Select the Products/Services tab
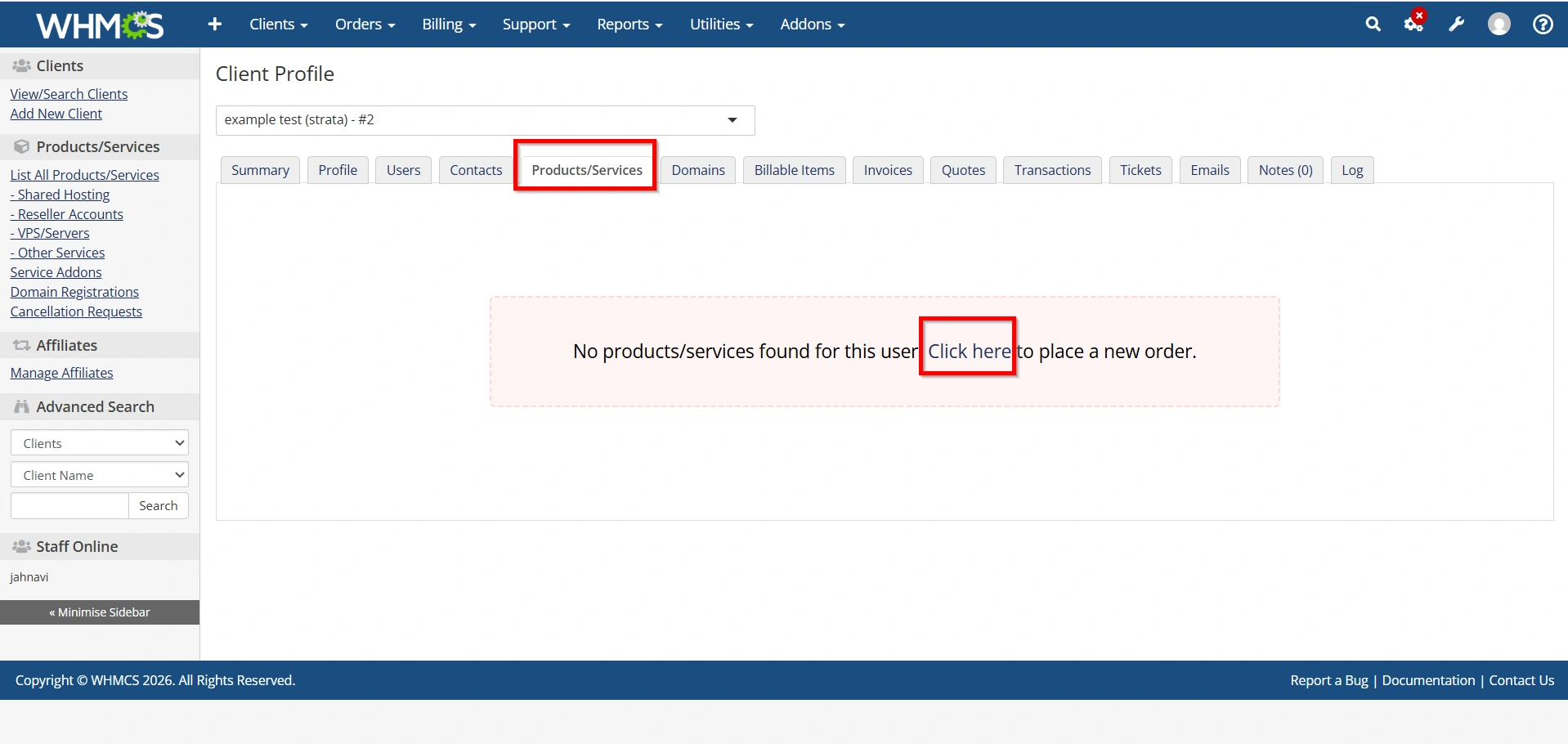This screenshot has height=744, width=1568. pos(587,170)
